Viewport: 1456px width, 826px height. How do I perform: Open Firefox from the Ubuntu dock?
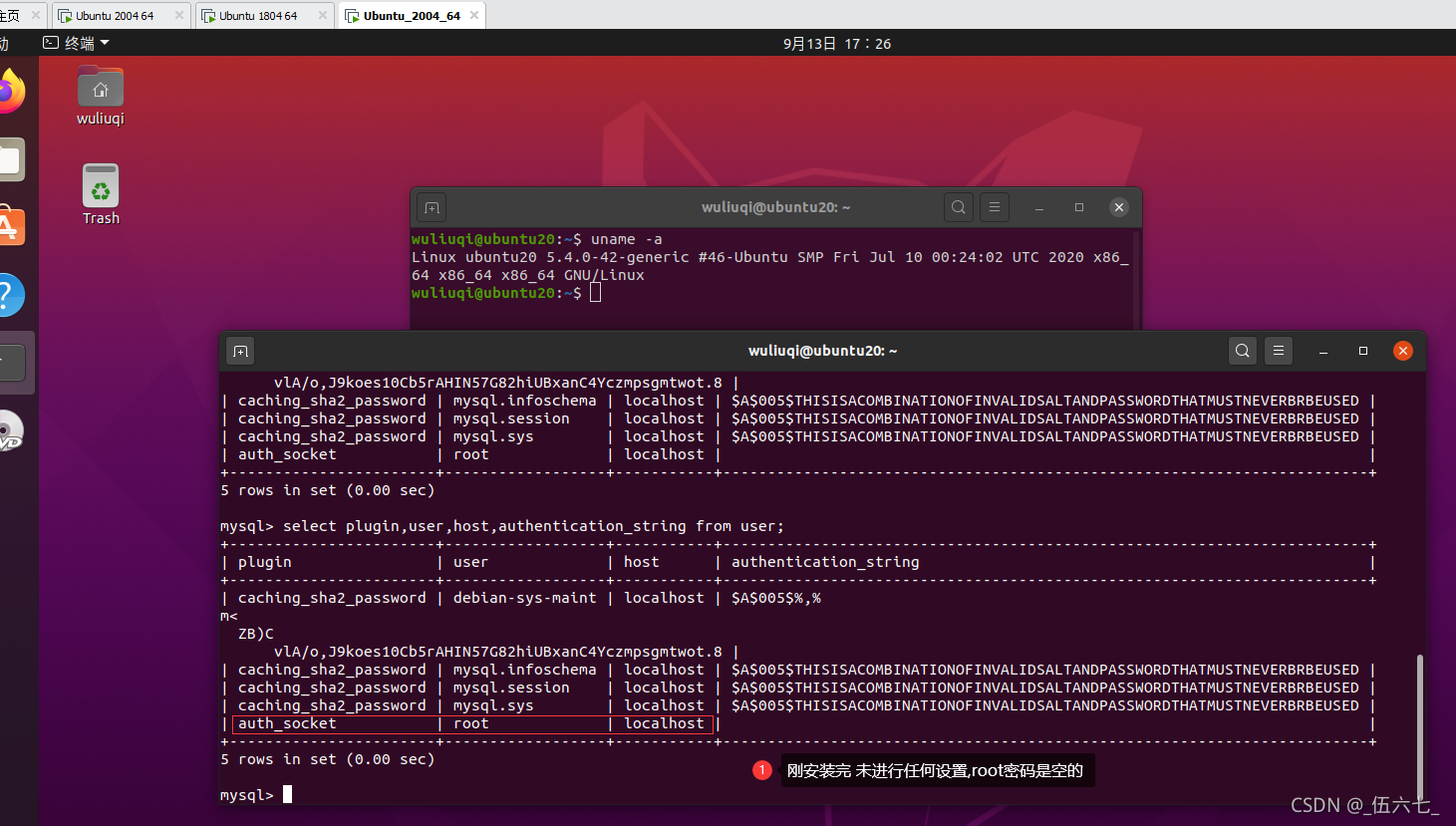tap(10, 92)
